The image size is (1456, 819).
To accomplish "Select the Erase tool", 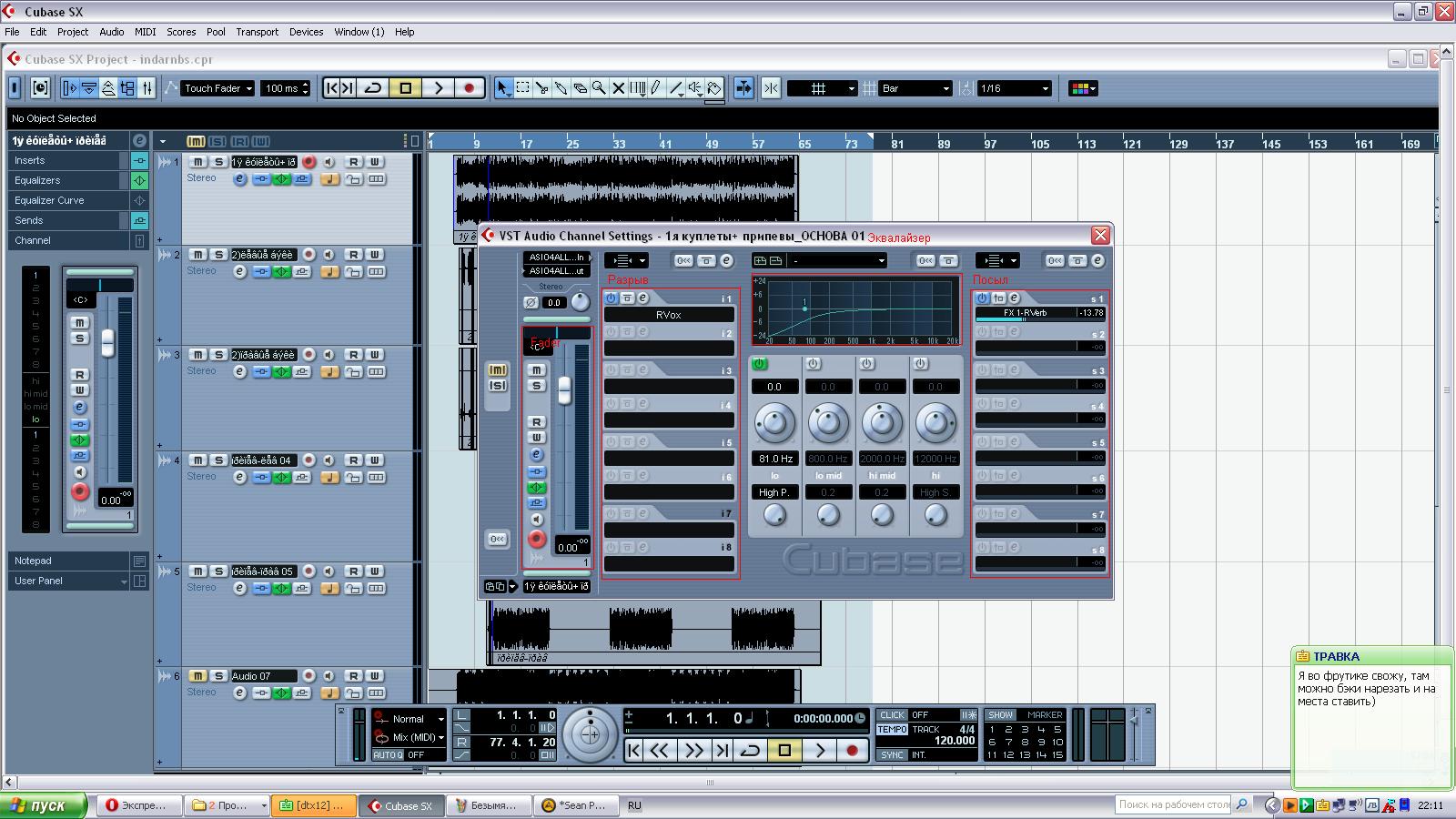I will point(581,88).
